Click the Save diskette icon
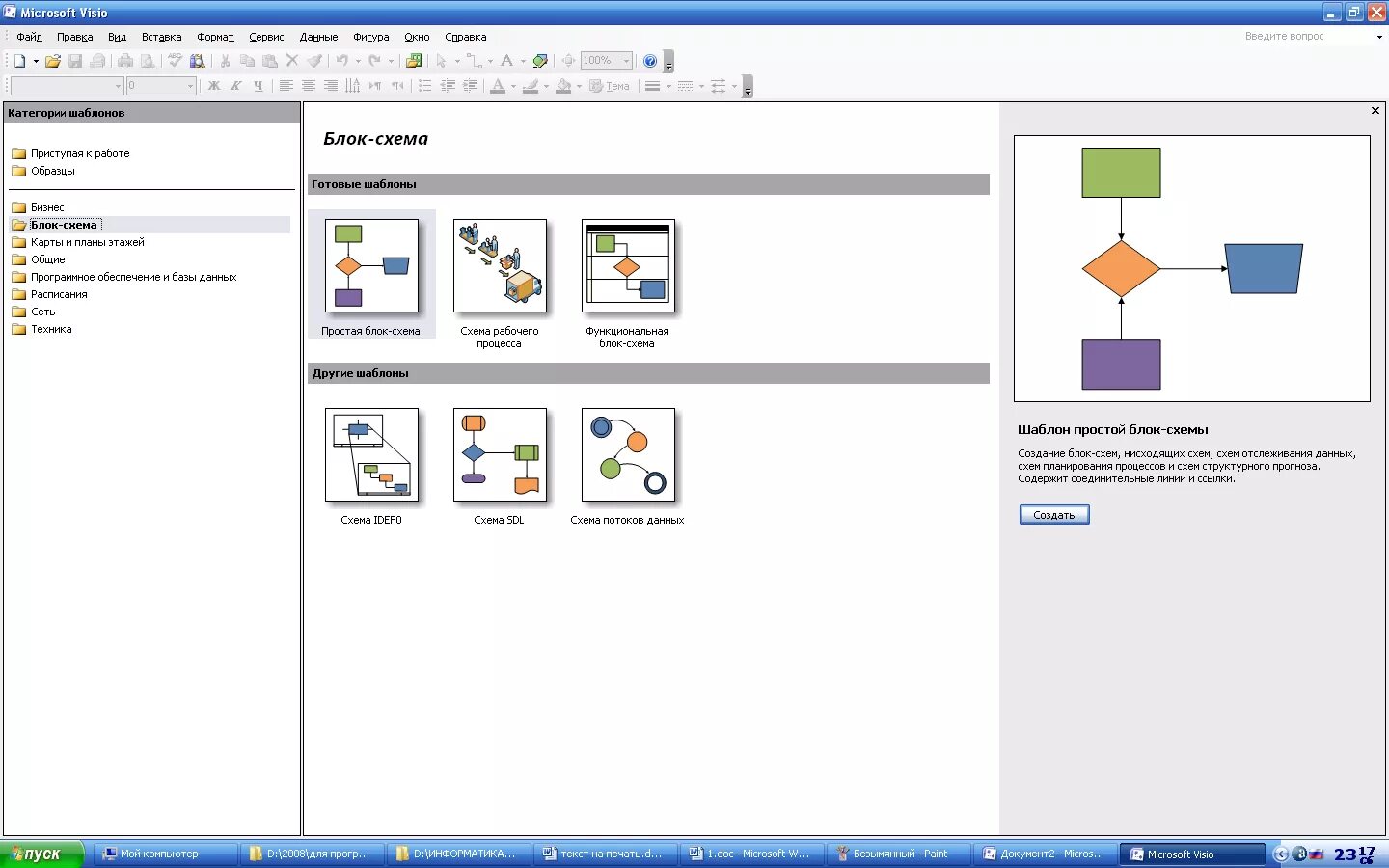The width and height of the screenshot is (1389, 868). 75,61
